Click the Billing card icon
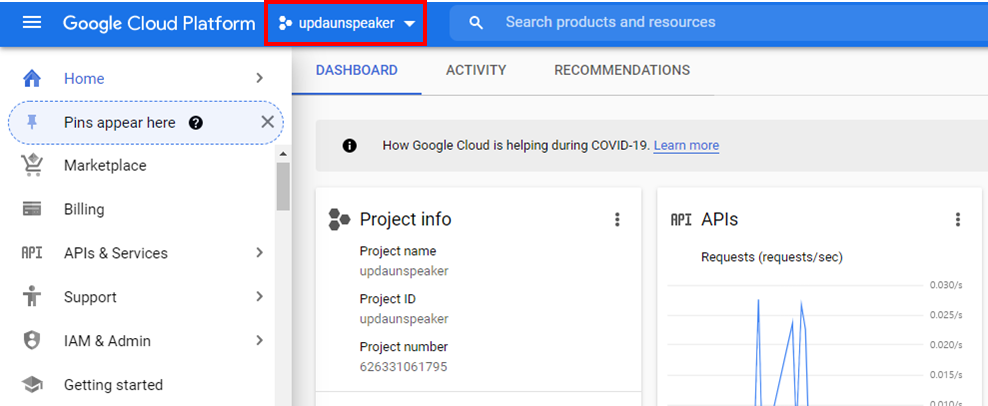This screenshot has width=988, height=406. coord(32,209)
